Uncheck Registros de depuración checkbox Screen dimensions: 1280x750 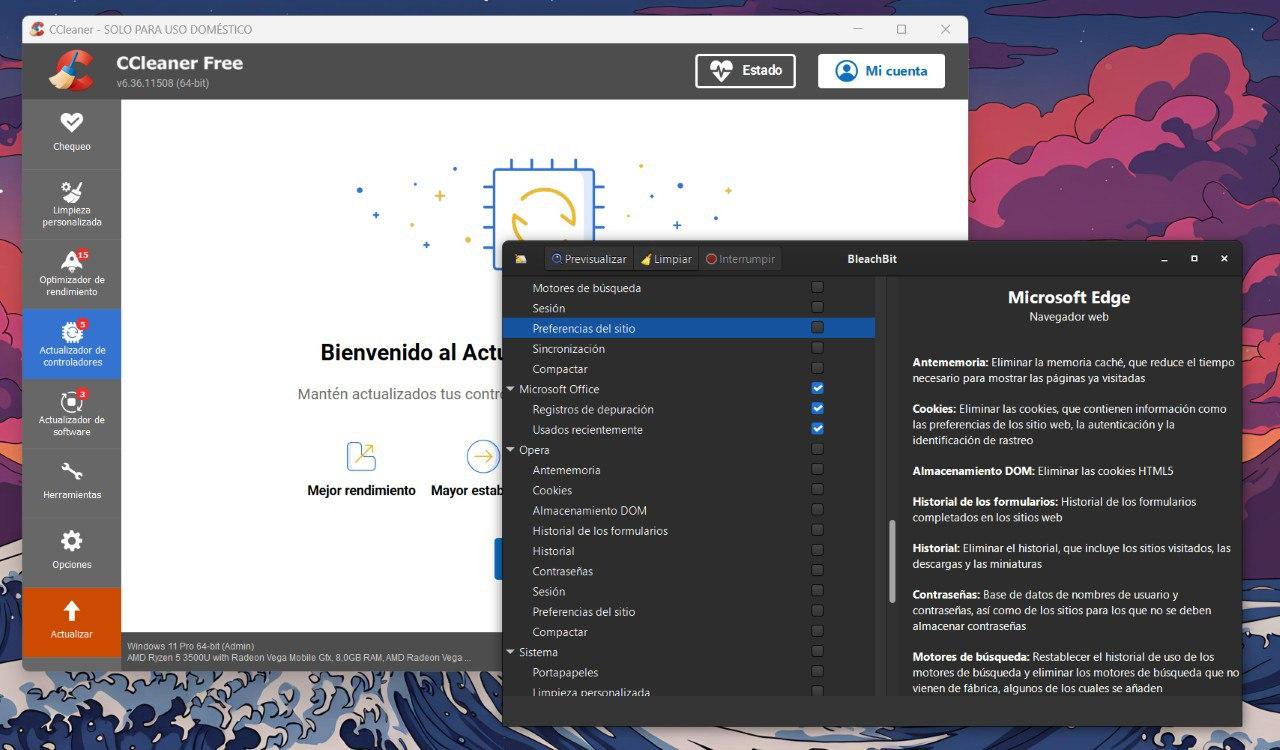[x=817, y=409]
